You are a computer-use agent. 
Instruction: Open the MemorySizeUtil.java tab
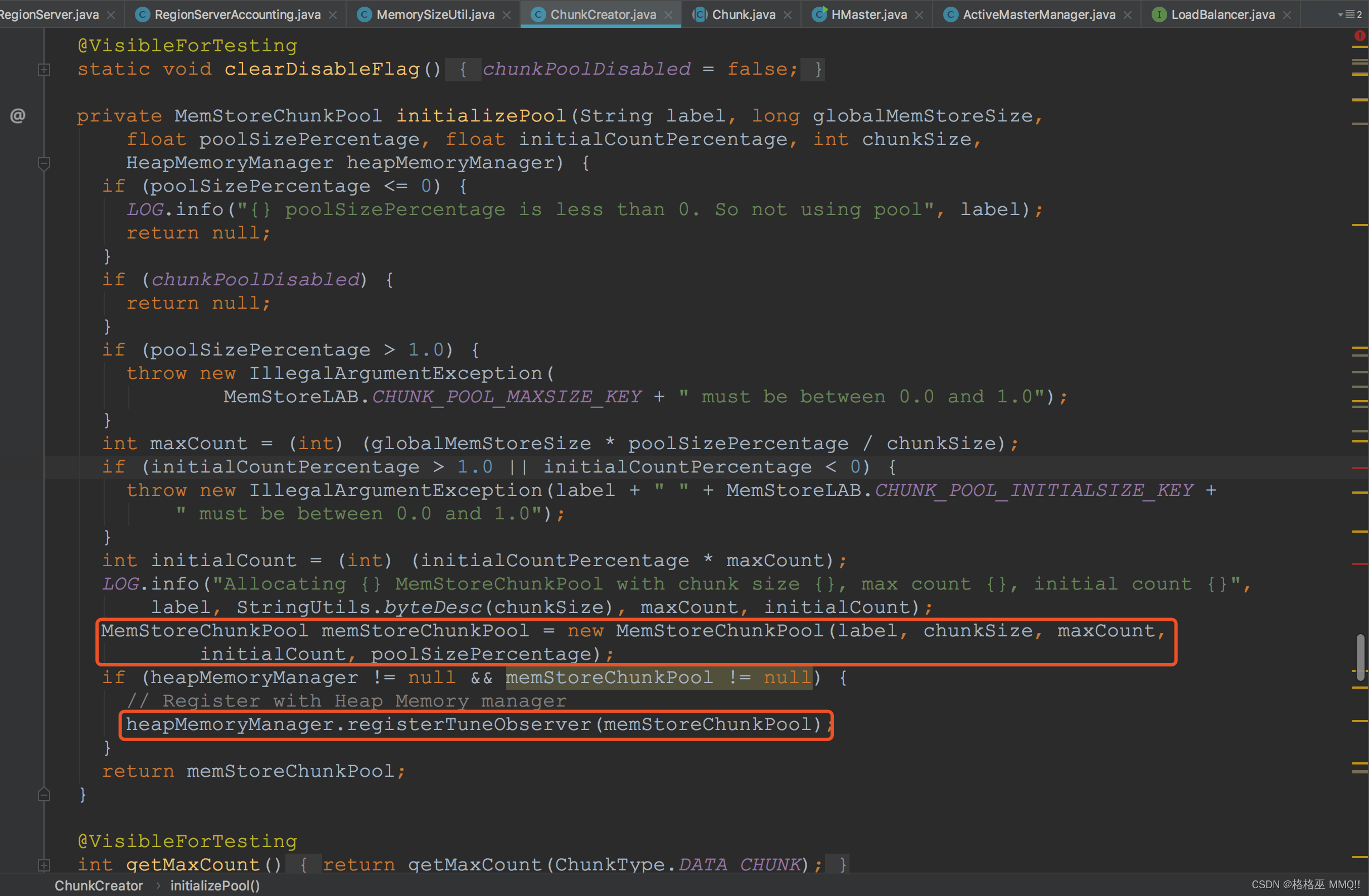coord(435,14)
